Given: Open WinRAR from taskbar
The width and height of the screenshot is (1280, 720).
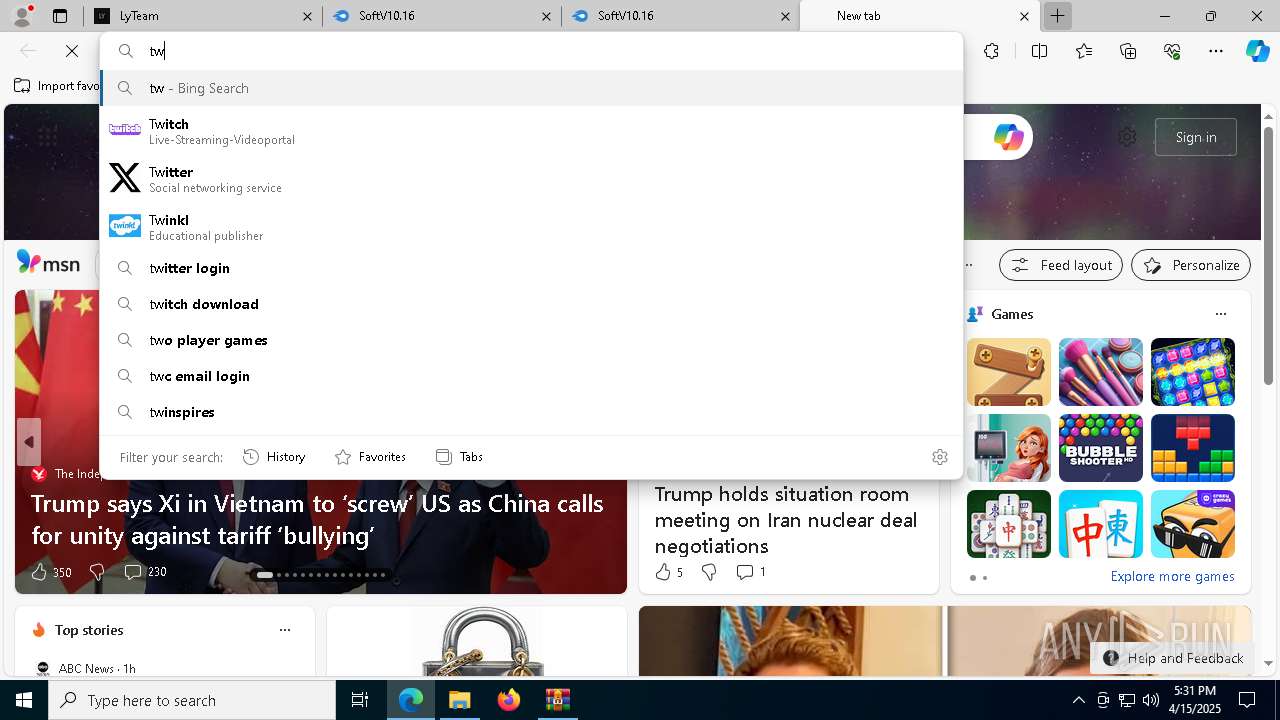Looking at the screenshot, I should pos(557,700).
